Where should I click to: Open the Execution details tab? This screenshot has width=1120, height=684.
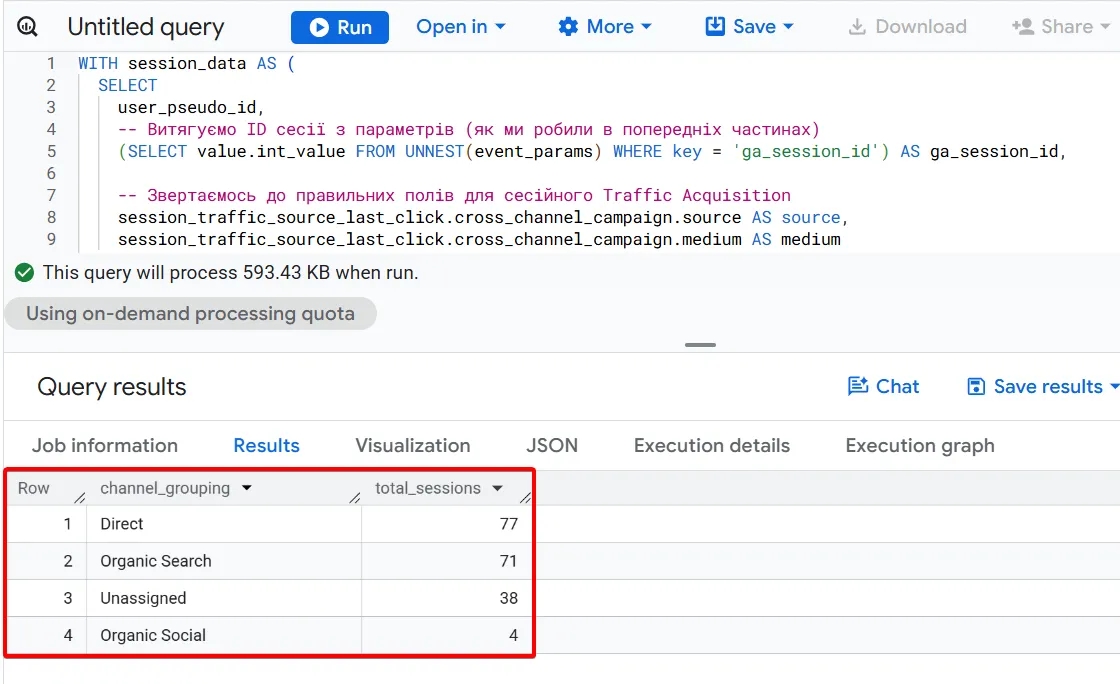(711, 446)
